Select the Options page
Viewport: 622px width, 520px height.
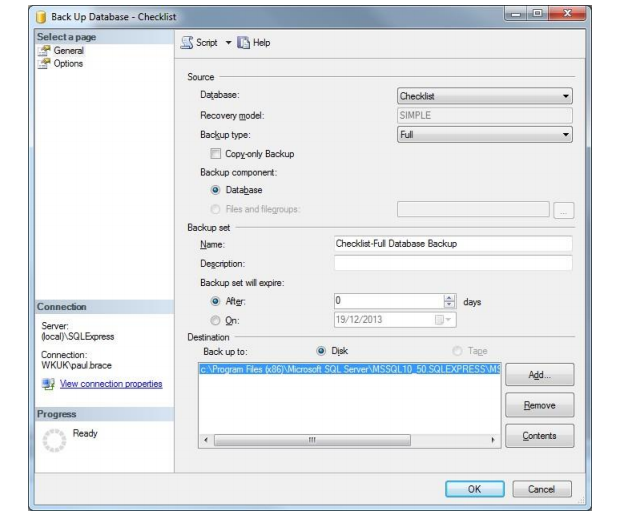(x=68, y=63)
